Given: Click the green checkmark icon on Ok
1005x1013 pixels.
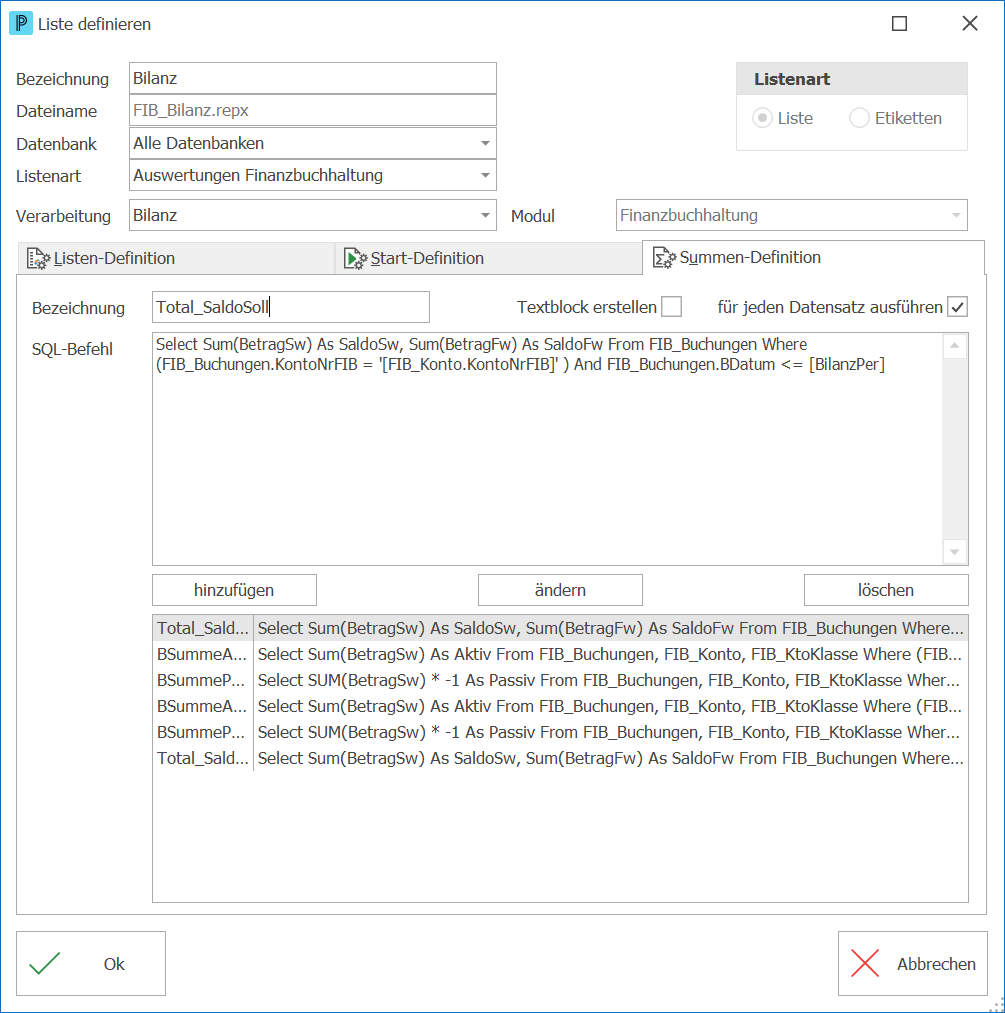Looking at the screenshot, I should [45, 963].
